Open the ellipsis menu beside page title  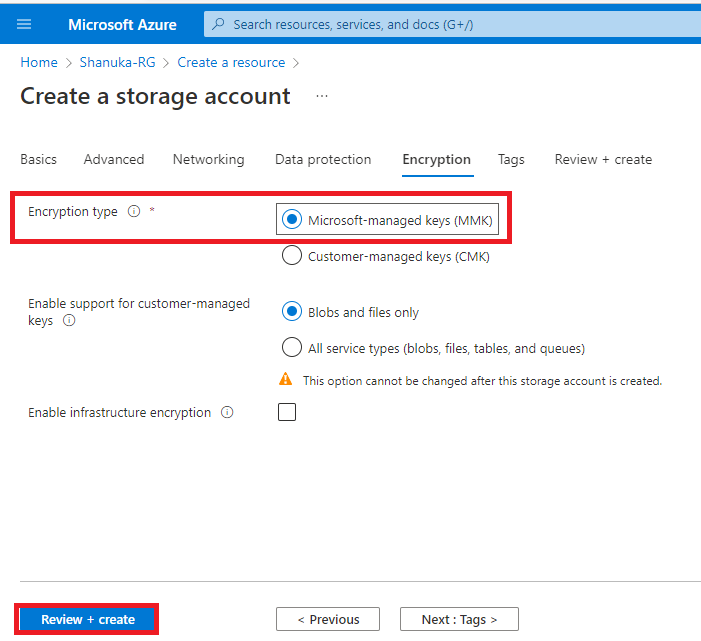[x=321, y=96]
